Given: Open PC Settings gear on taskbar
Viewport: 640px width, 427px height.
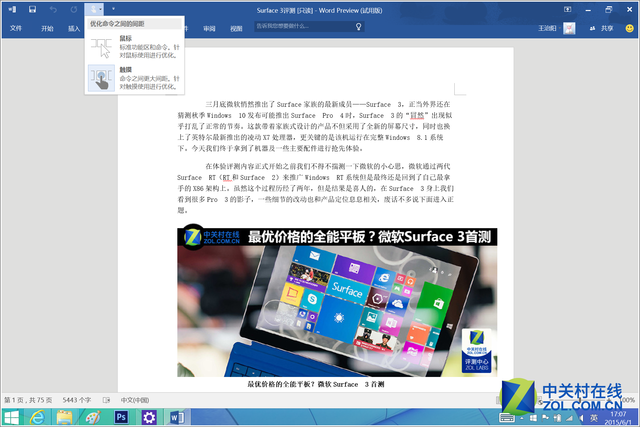Looking at the screenshot, I should [149, 417].
